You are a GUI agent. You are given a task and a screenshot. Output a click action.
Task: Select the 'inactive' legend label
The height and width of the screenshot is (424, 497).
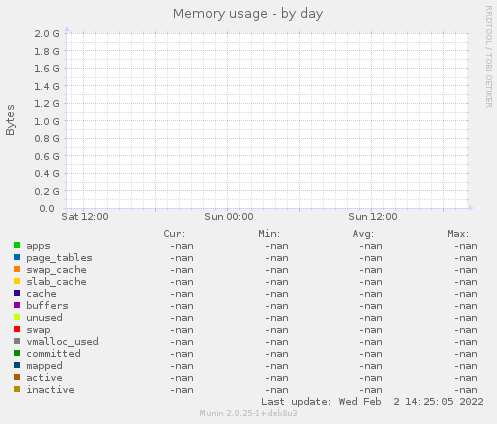click(50, 390)
